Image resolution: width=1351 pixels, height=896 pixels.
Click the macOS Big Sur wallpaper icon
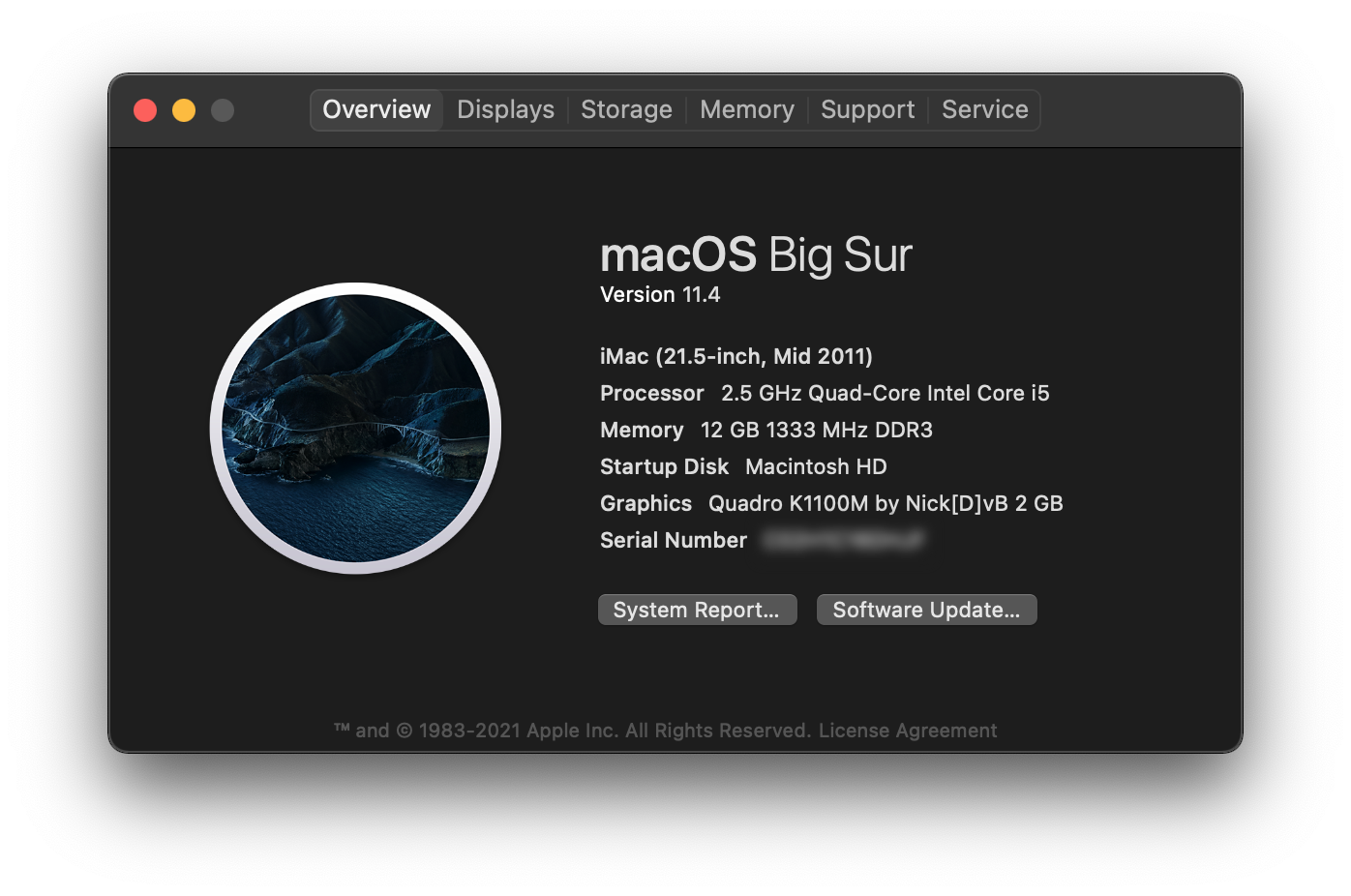(356, 428)
